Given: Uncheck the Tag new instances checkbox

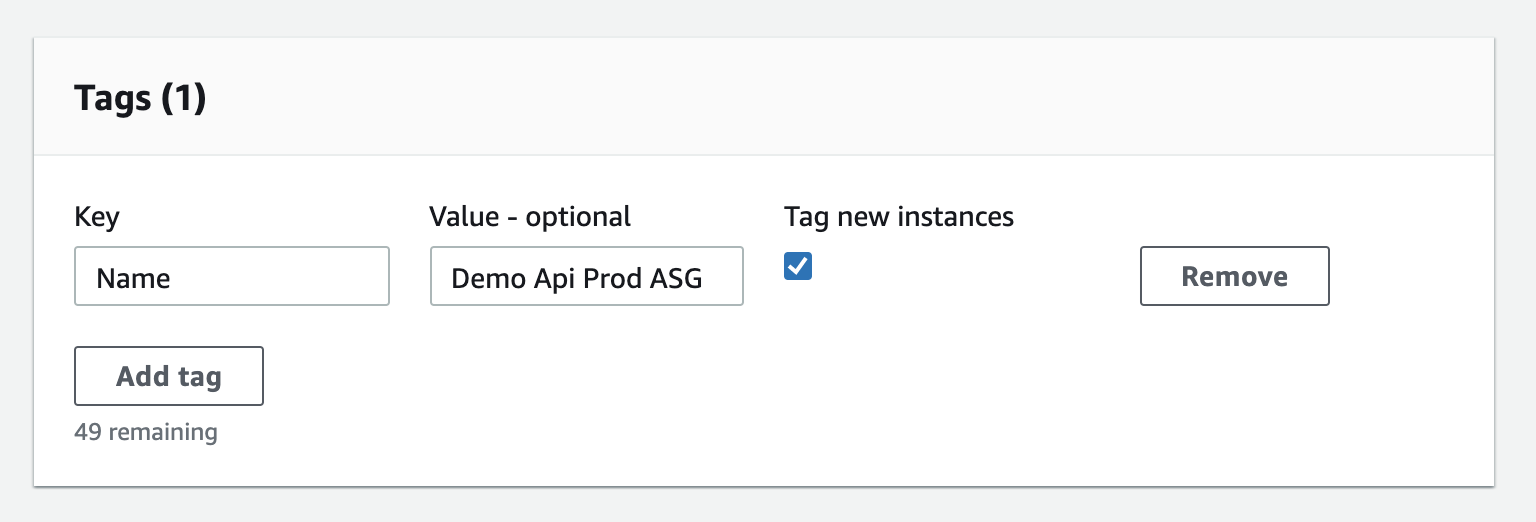Looking at the screenshot, I should pyautogui.click(x=798, y=266).
